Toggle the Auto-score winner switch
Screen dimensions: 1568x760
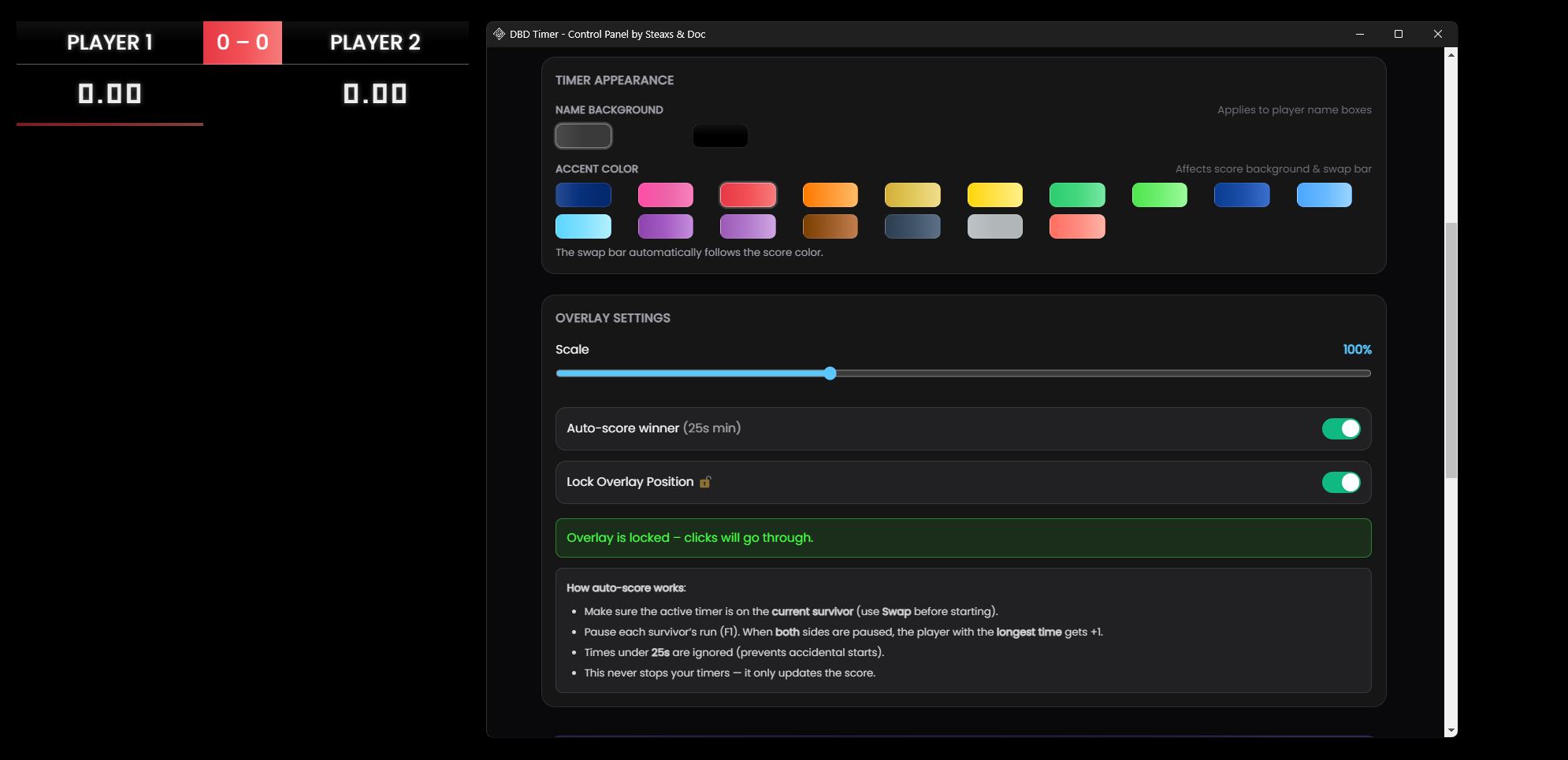pos(1340,428)
